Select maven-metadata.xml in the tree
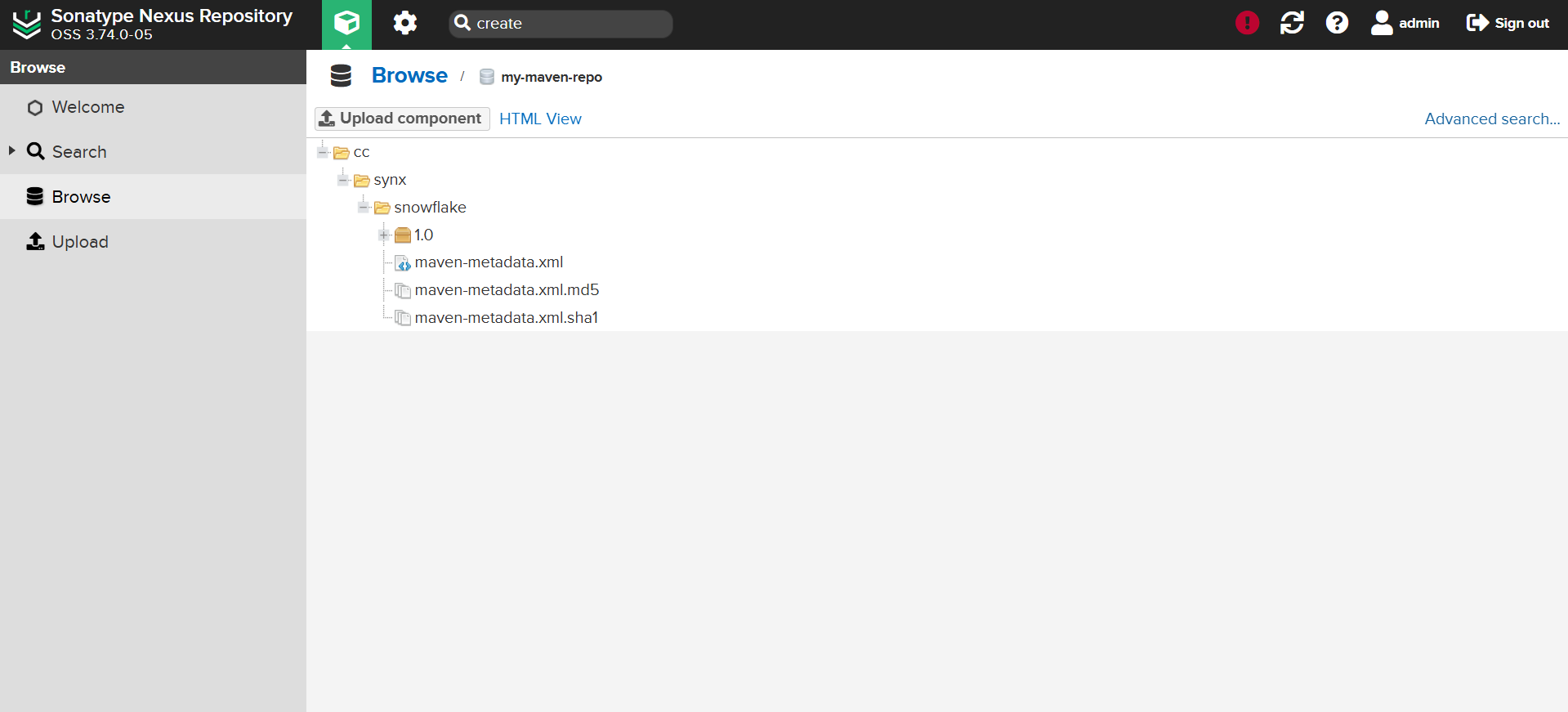 pyautogui.click(x=489, y=262)
